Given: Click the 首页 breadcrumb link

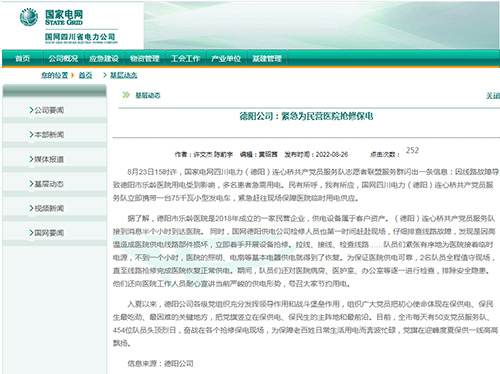Looking at the screenshot, I should pyautogui.click(x=85, y=75).
